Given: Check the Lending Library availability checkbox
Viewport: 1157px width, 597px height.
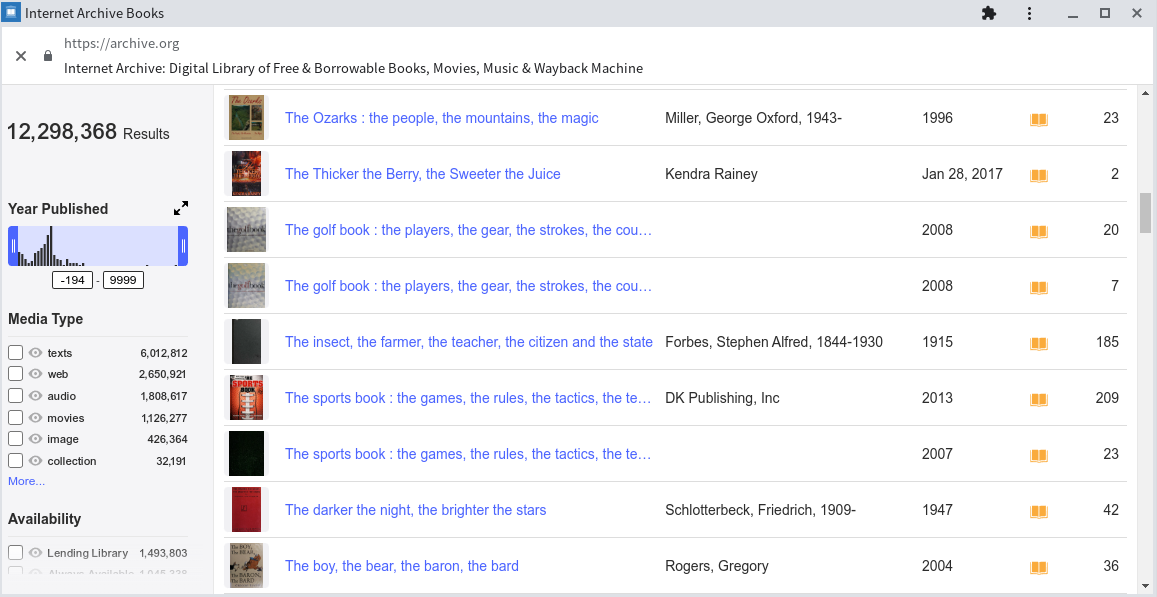Looking at the screenshot, I should [x=15, y=553].
